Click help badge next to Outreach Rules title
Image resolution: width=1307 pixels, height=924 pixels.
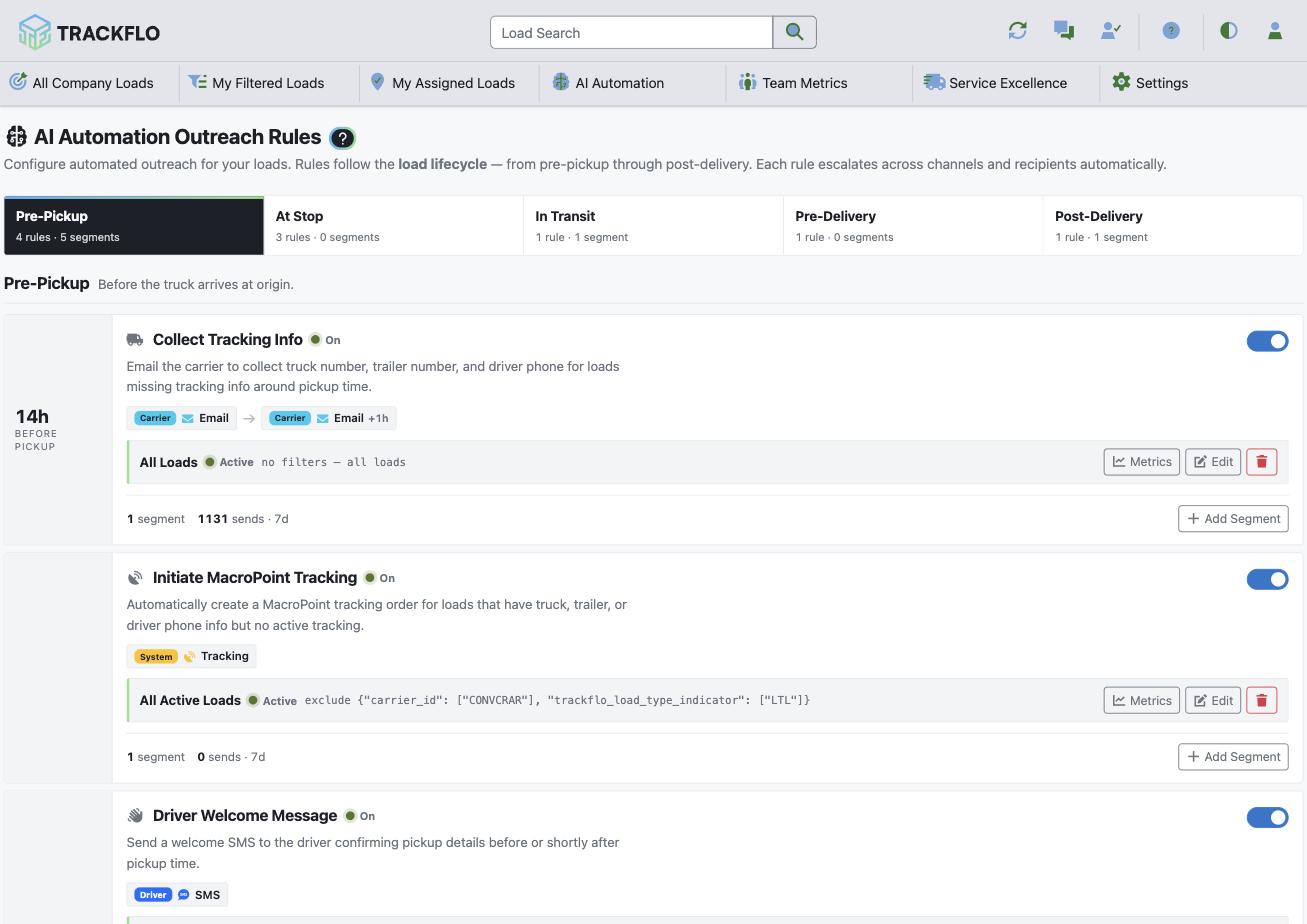(342, 138)
